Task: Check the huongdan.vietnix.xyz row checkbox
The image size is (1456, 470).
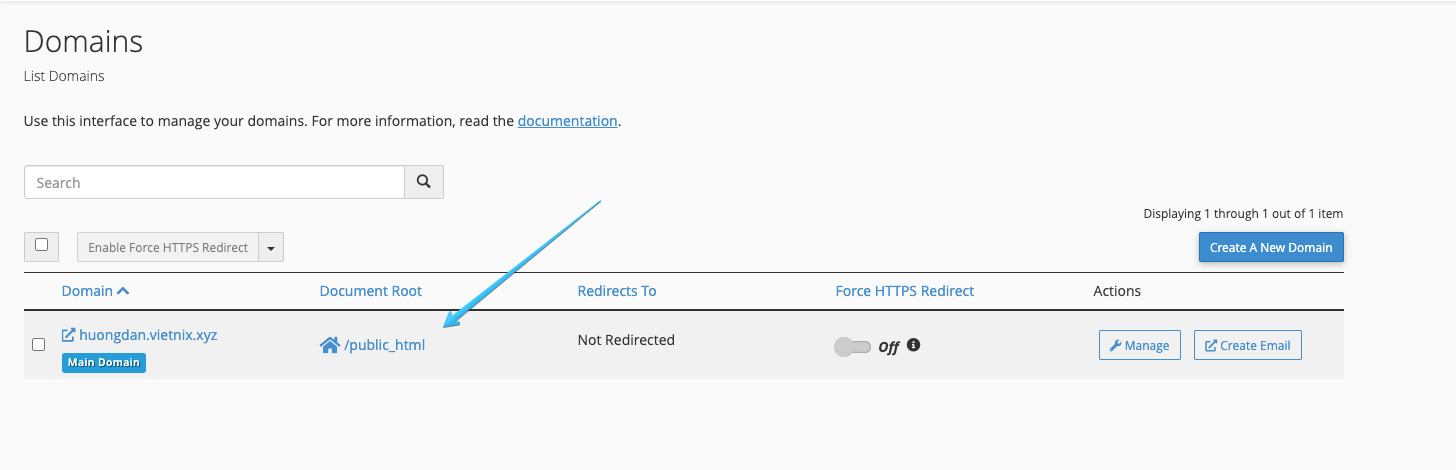Action: click(39, 345)
